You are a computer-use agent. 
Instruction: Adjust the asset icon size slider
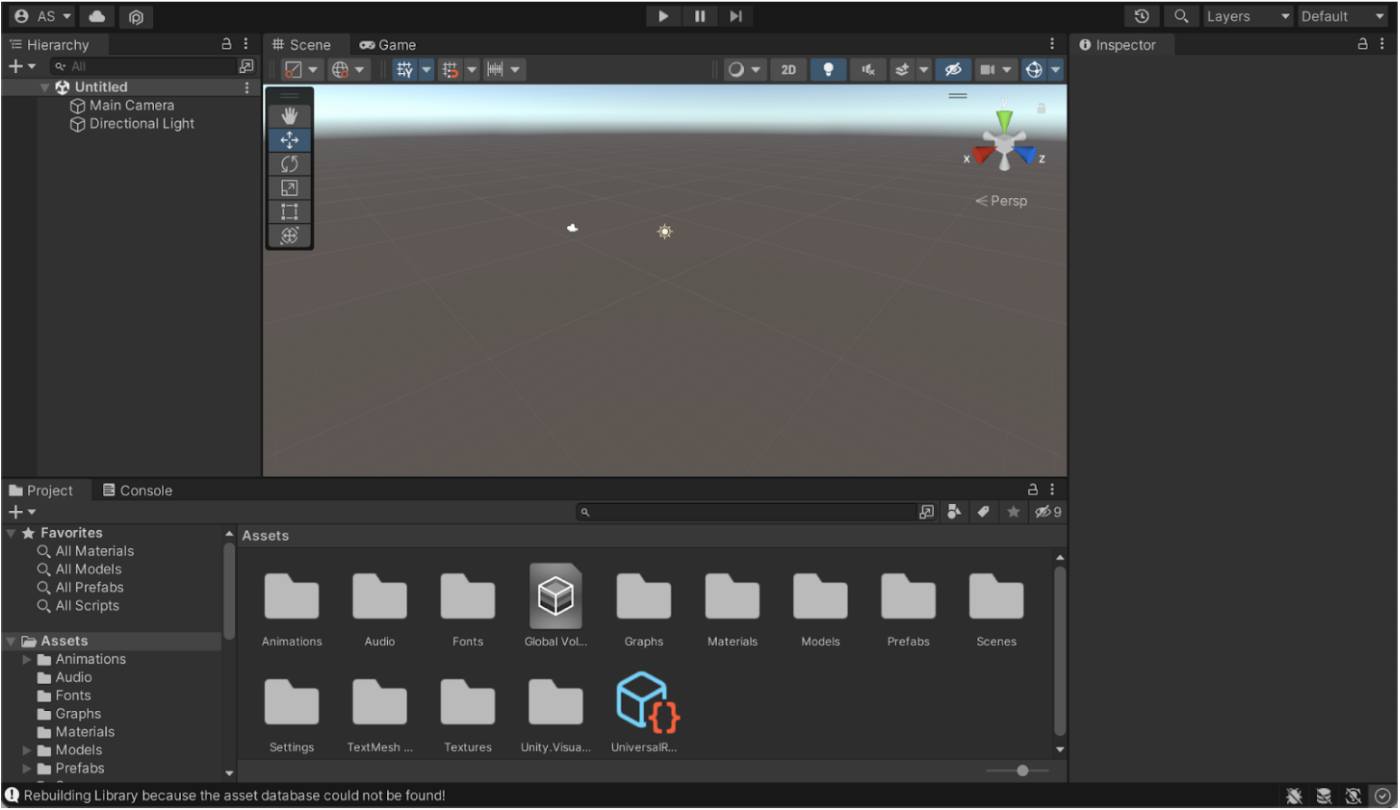tap(1021, 770)
